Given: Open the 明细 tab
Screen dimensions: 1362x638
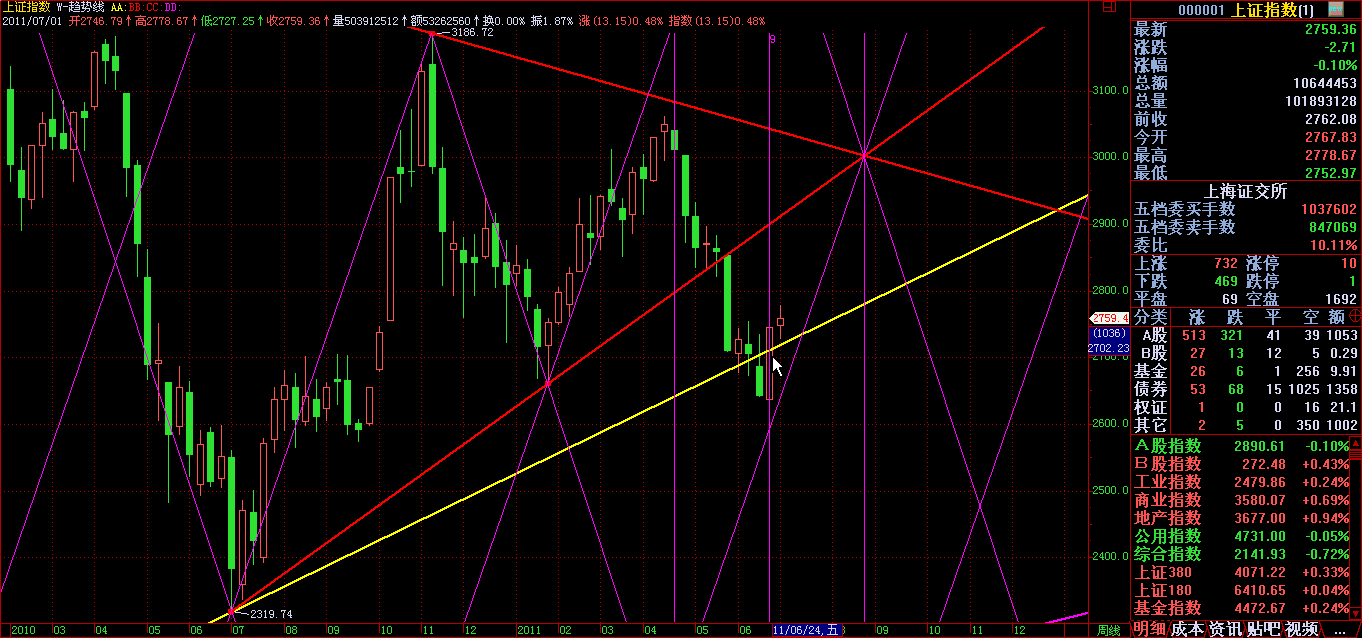Looking at the screenshot, I should click(x=1148, y=628).
